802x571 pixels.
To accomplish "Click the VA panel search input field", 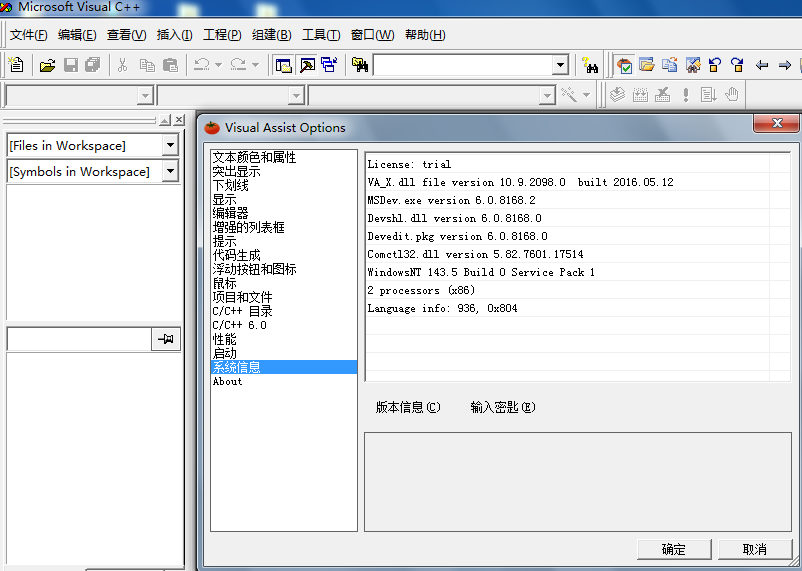I will pyautogui.click(x=79, y=339).
